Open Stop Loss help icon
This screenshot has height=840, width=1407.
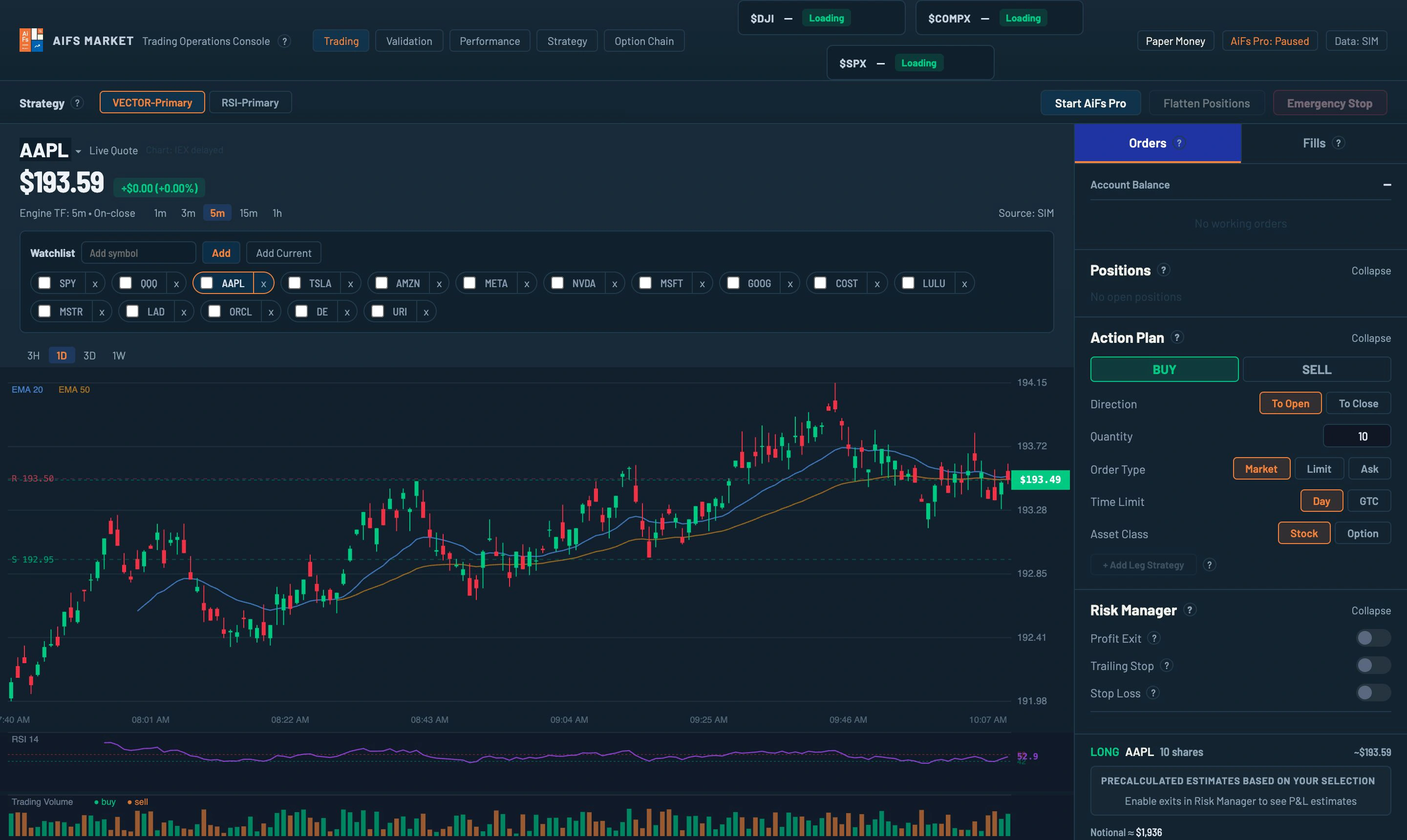[1153, 693]
